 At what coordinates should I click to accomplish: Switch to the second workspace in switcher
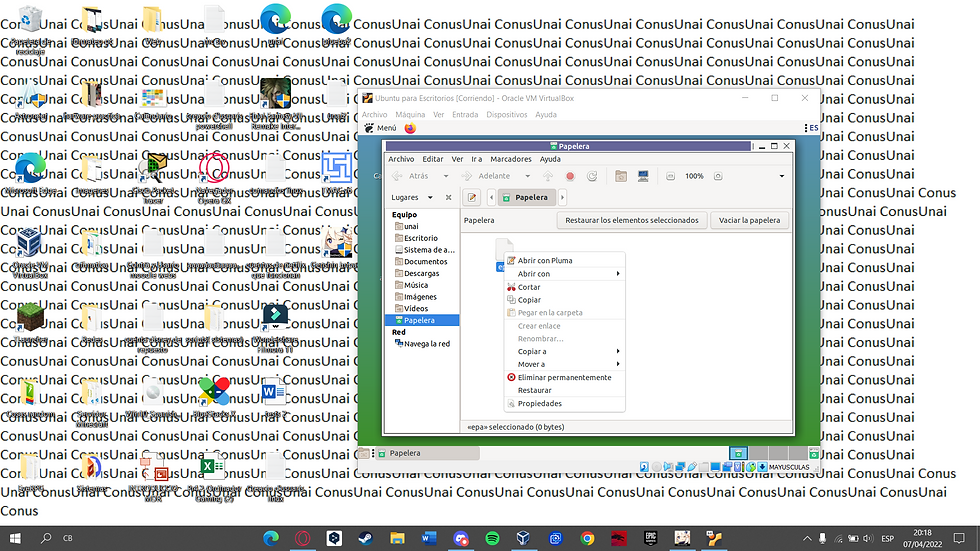pyautogui.click(x=758, y=454)
